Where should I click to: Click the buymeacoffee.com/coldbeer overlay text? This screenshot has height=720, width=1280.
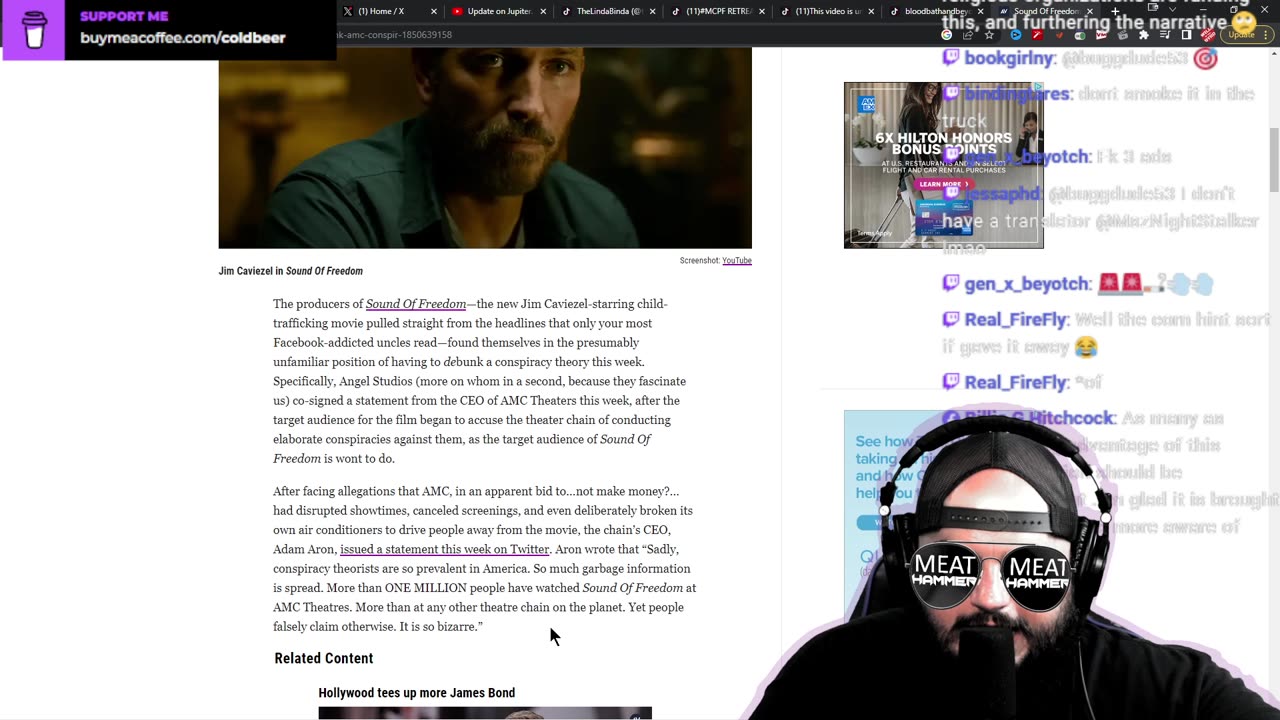(183, 38)
